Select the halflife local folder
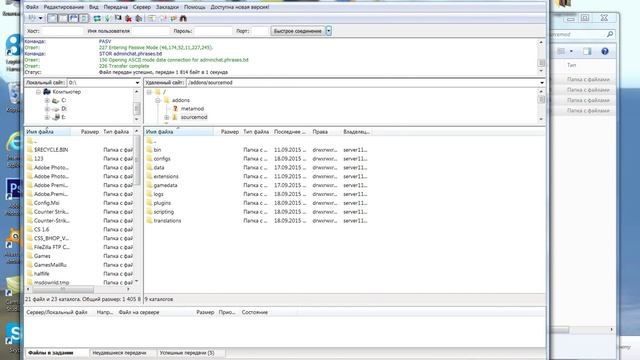640x360 pixels. [x=42, y=273]
